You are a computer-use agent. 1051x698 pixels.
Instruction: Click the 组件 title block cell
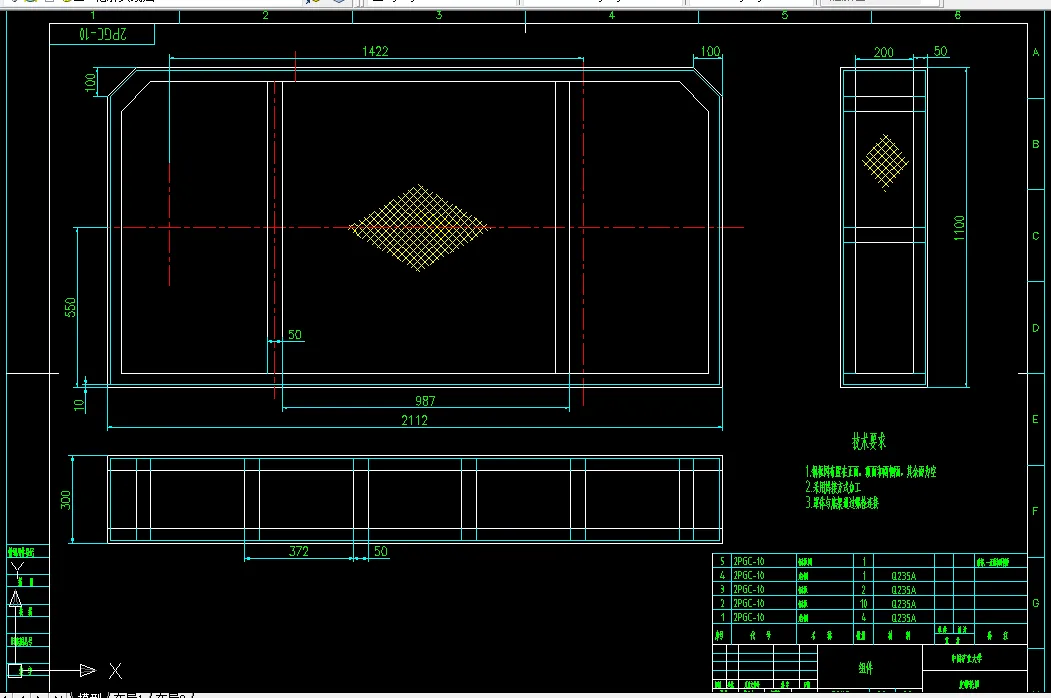[870, 668]
